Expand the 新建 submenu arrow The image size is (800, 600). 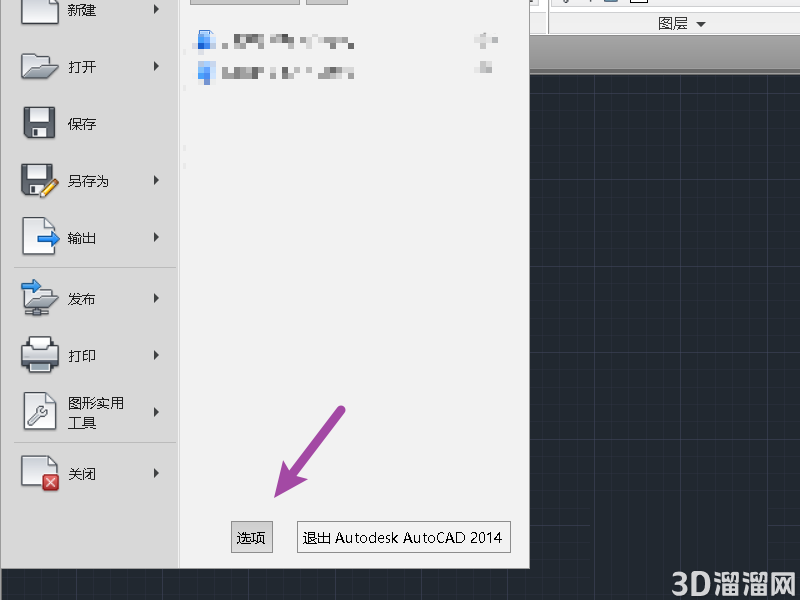click(x=157, y=9)
